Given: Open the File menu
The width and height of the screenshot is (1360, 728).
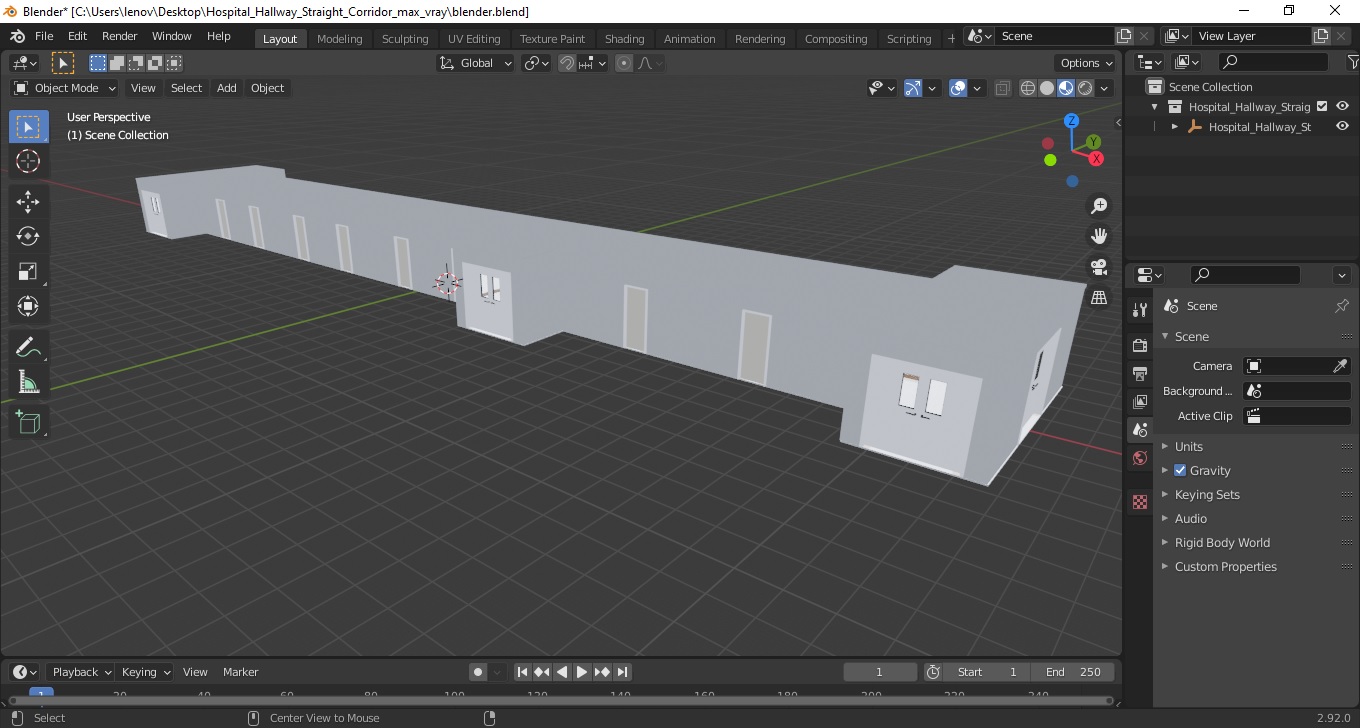Looking at the screenshot, I should click(x=44, y=36).
